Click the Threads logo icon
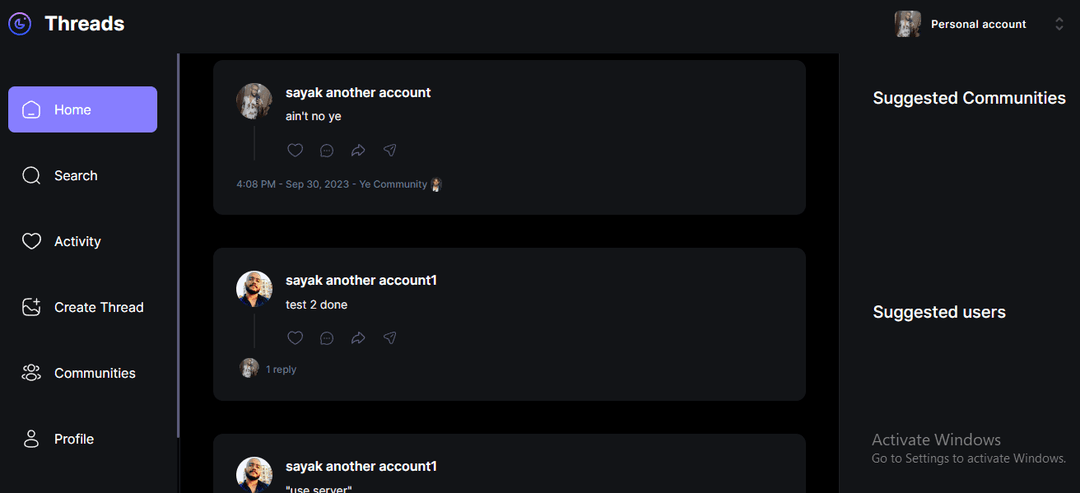The image size is (1080, 493). point(20,24)
